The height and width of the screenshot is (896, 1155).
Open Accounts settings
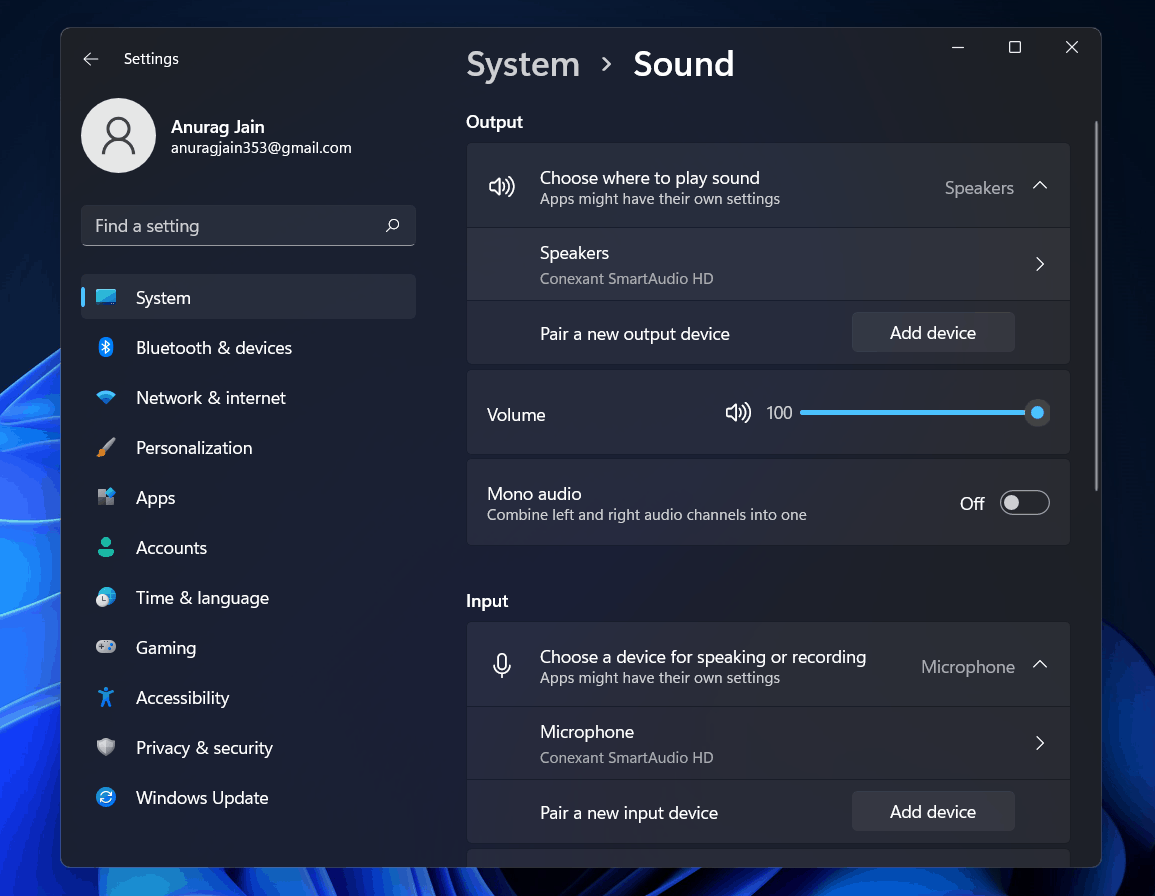point(248,547)
